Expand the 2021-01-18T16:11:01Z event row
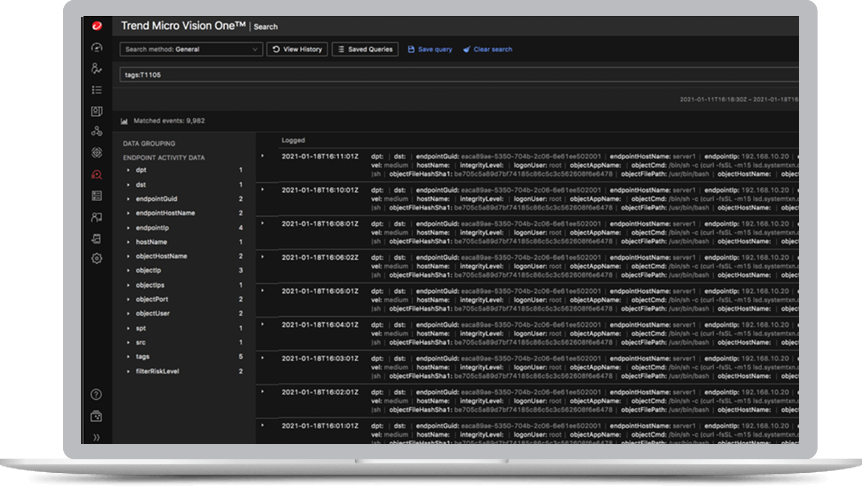The width and height of the screenshot is (863, 486). click(263, 156)
